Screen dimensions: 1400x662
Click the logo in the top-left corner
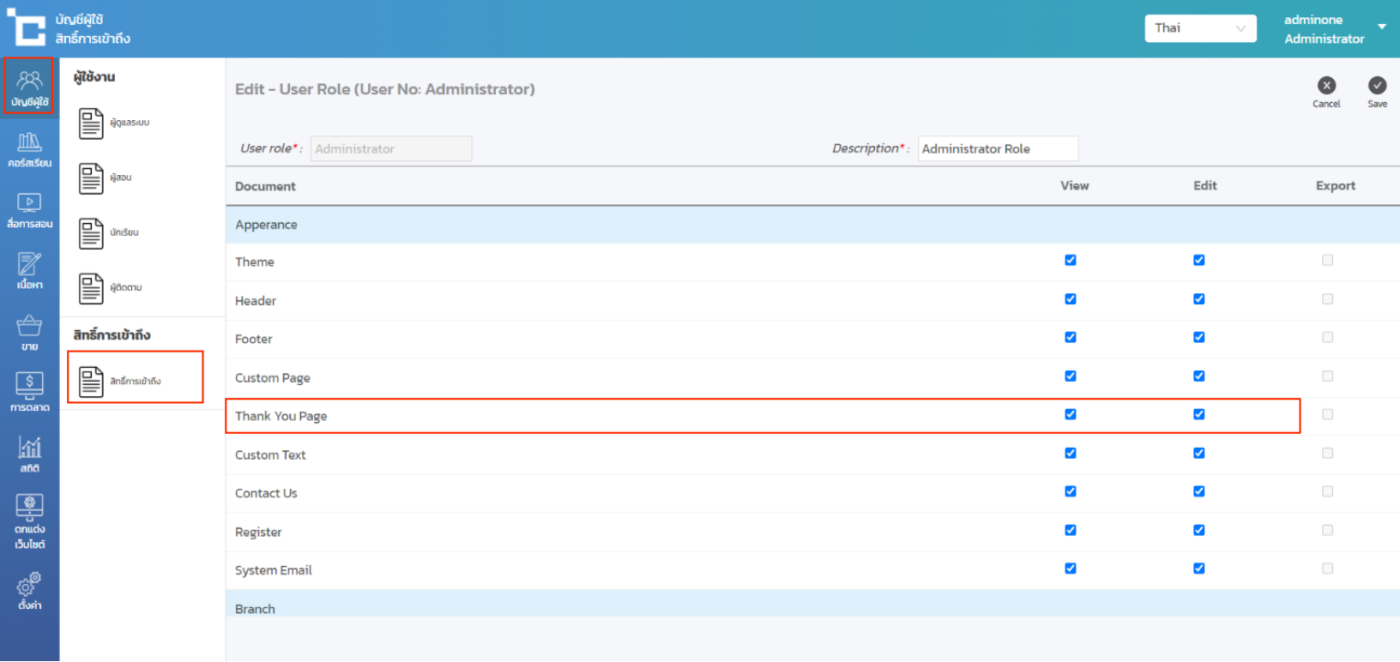26,28
